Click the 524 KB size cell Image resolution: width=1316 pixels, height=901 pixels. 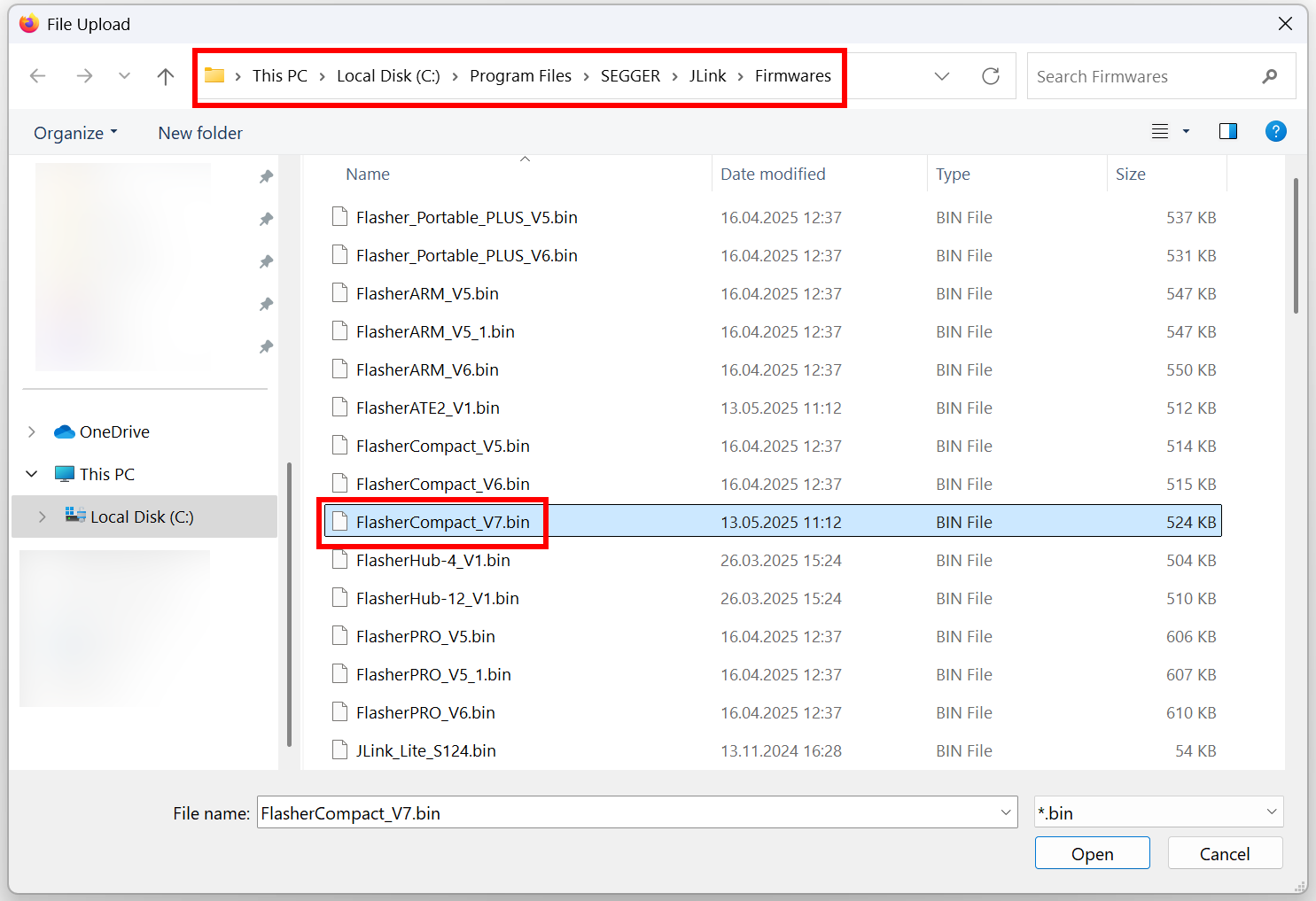[x=1190, y=522]
